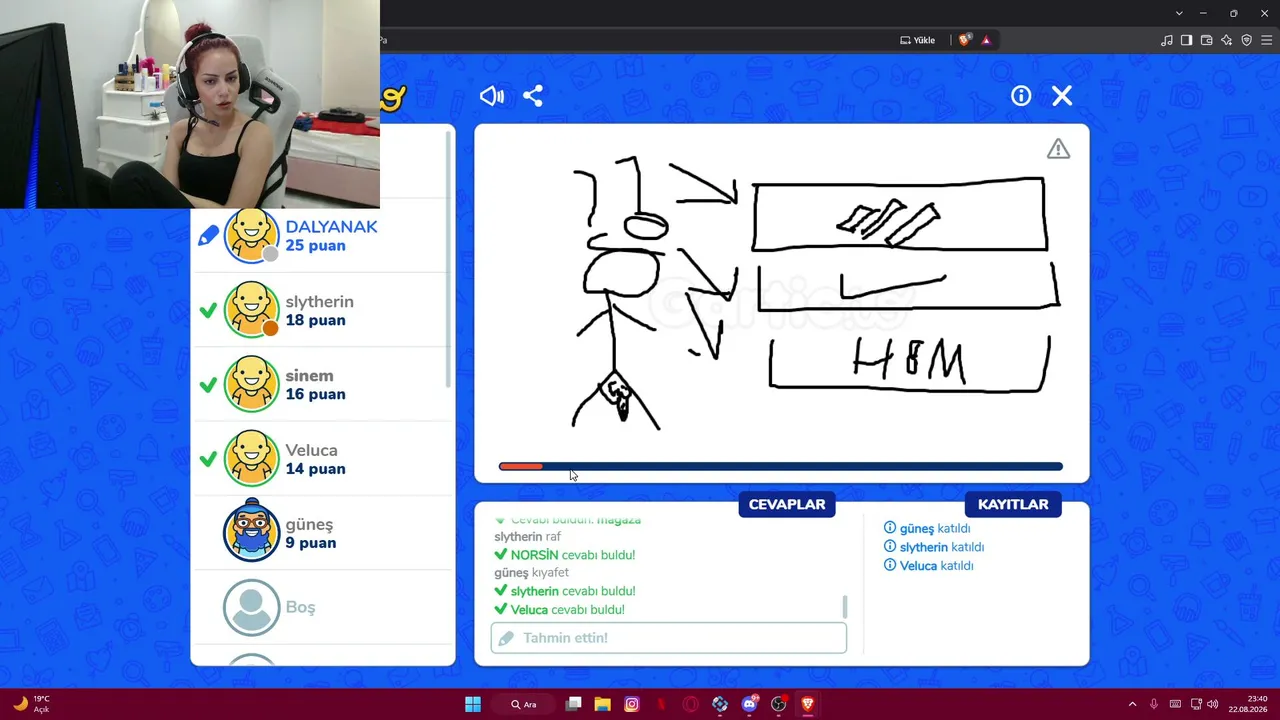Click 'slytherin katıldı' log entry
Image resolution: width=1280 pixels, height=720 pixels.
coord(934,547)
